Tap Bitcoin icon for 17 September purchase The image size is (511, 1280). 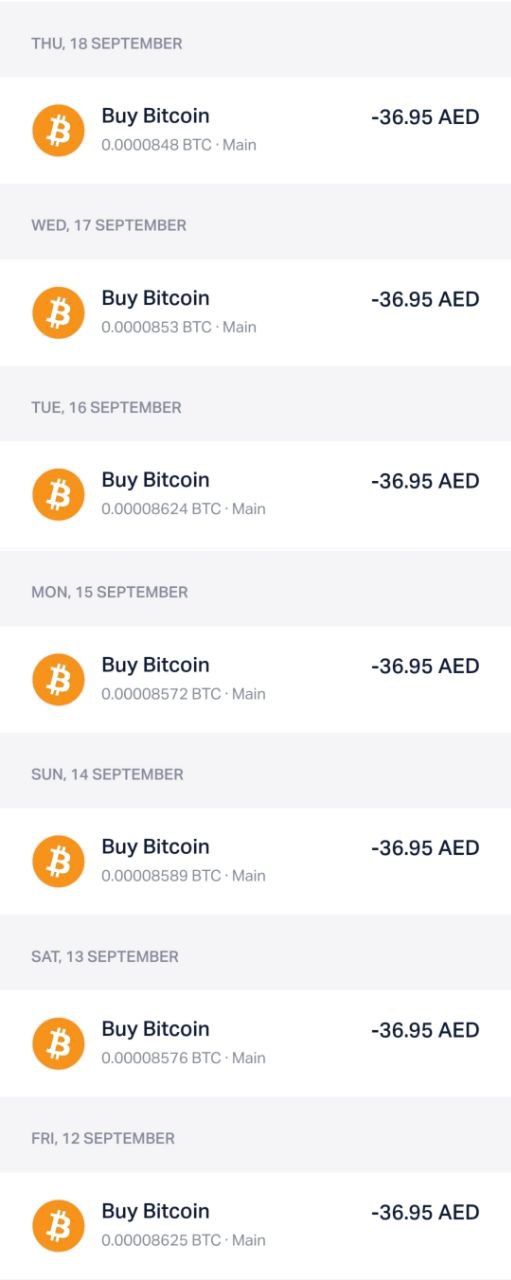[59, 312]
